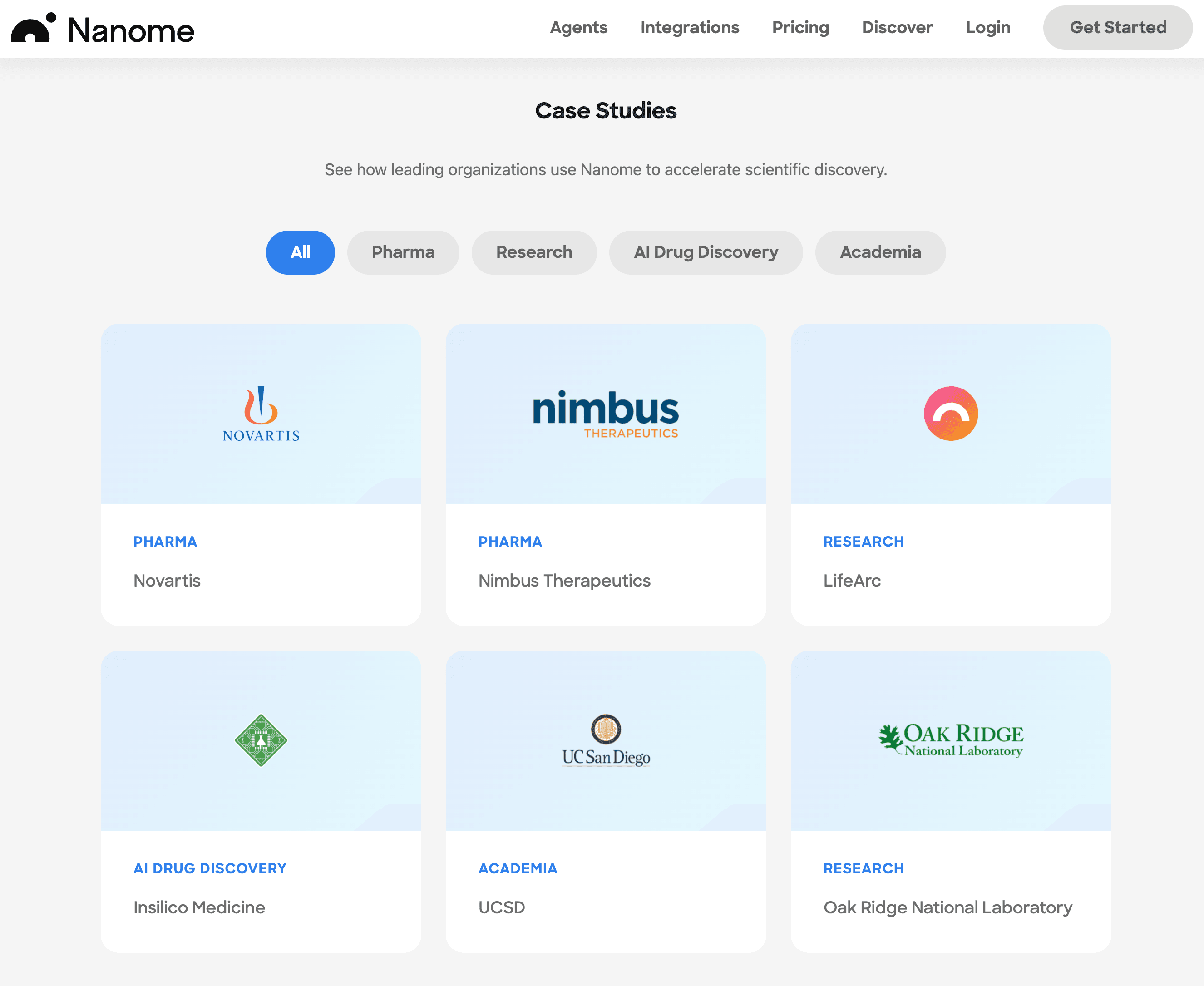Open the Agents menu item
This screenshot has height=986, width=1204.
578,27
